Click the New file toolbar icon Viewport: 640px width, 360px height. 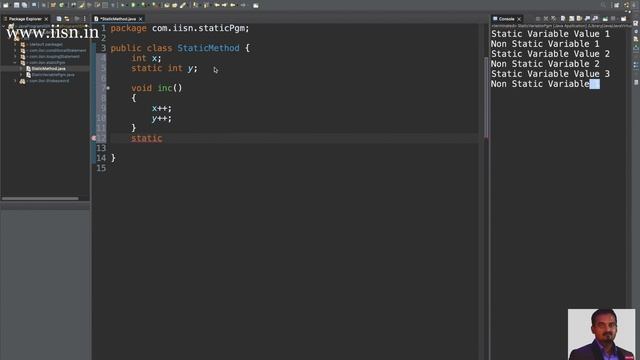(5, 5)
